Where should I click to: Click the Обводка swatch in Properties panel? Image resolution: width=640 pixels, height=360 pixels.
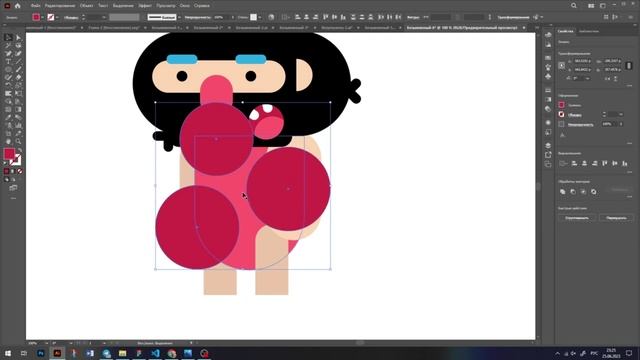(x=562, y=115)
